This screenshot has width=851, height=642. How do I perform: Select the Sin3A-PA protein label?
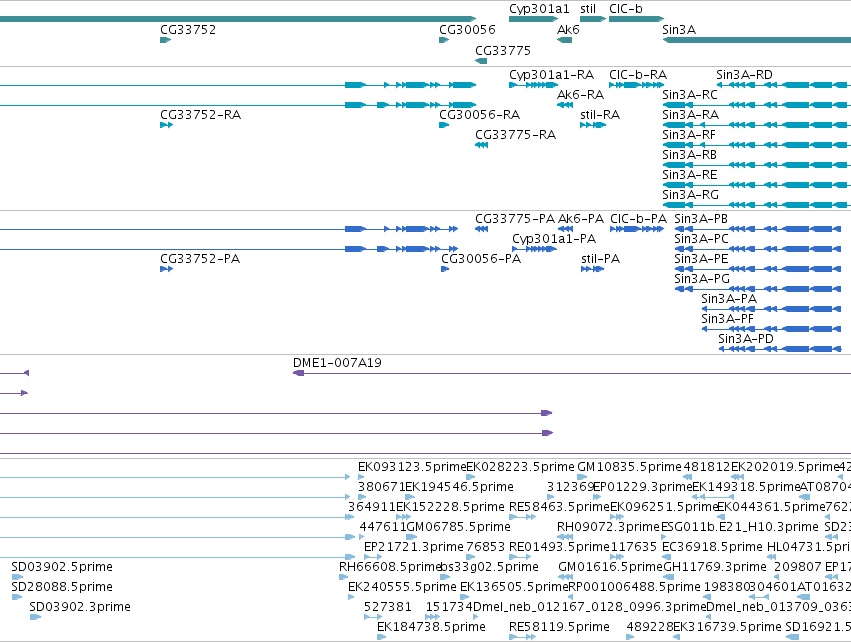click(x=729, y=300)
